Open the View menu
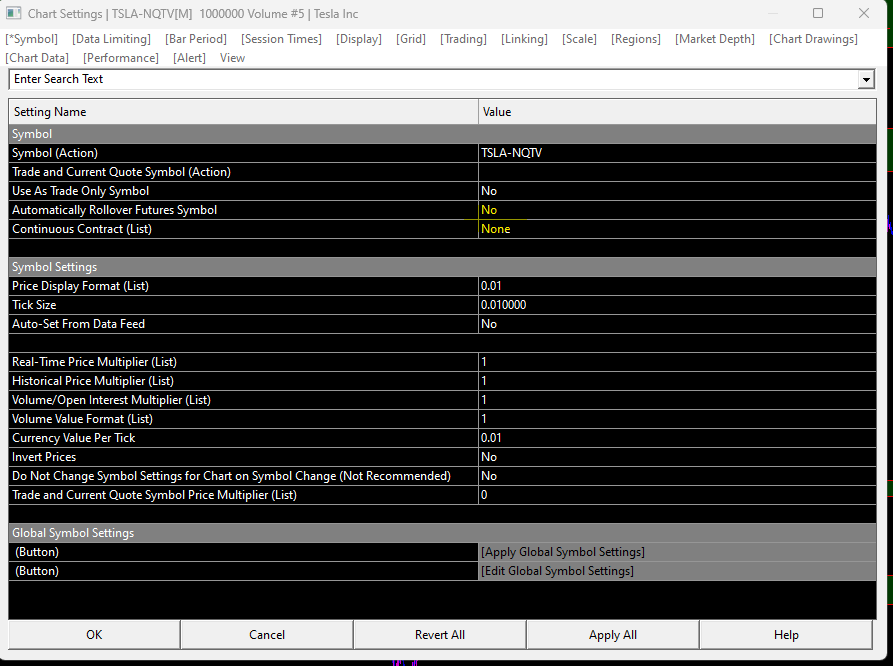This screenshot has height=666, width=893. point(232,58)
